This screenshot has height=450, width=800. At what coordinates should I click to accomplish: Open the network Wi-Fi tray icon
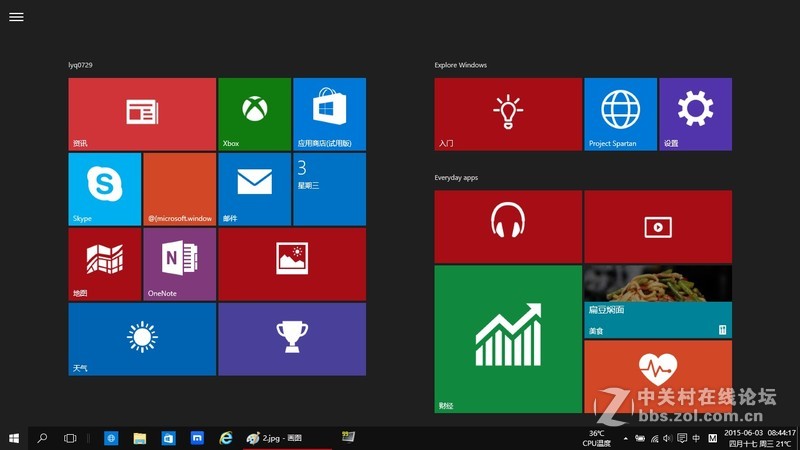pos(655,438)
